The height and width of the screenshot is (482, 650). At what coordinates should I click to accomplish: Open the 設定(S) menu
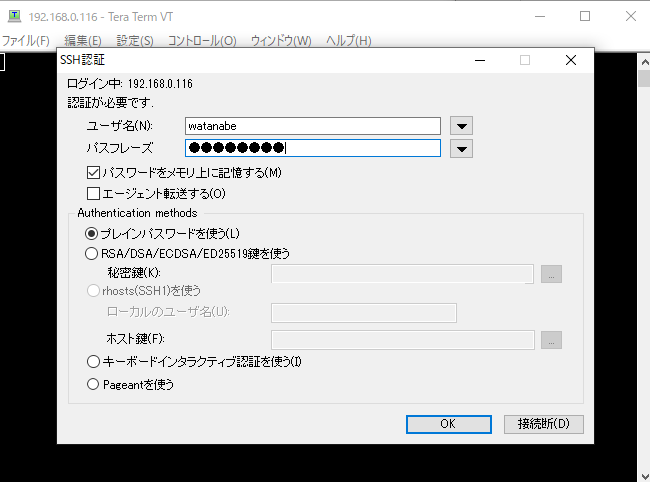[x=135, y=41]
